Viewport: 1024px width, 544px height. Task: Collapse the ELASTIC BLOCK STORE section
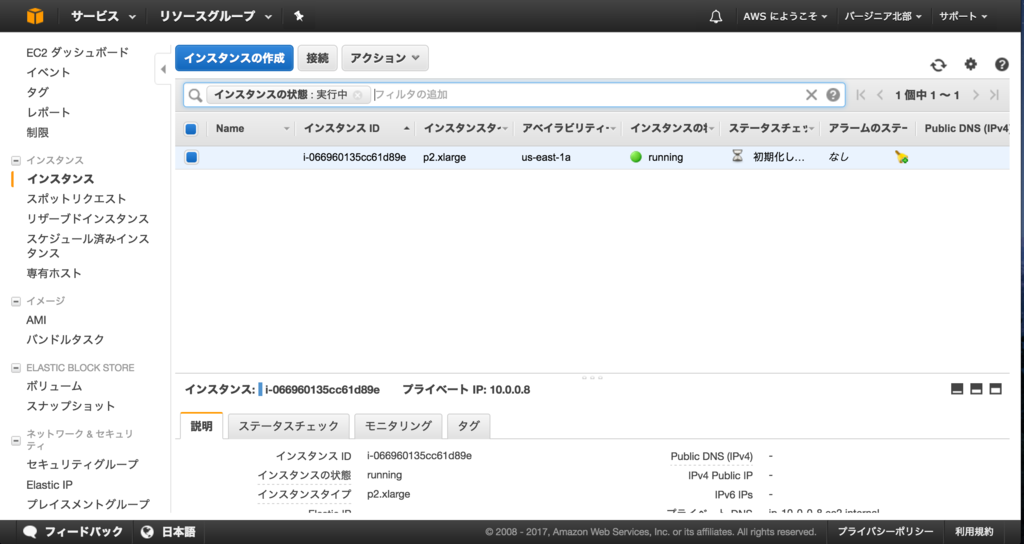click(16, 368)
